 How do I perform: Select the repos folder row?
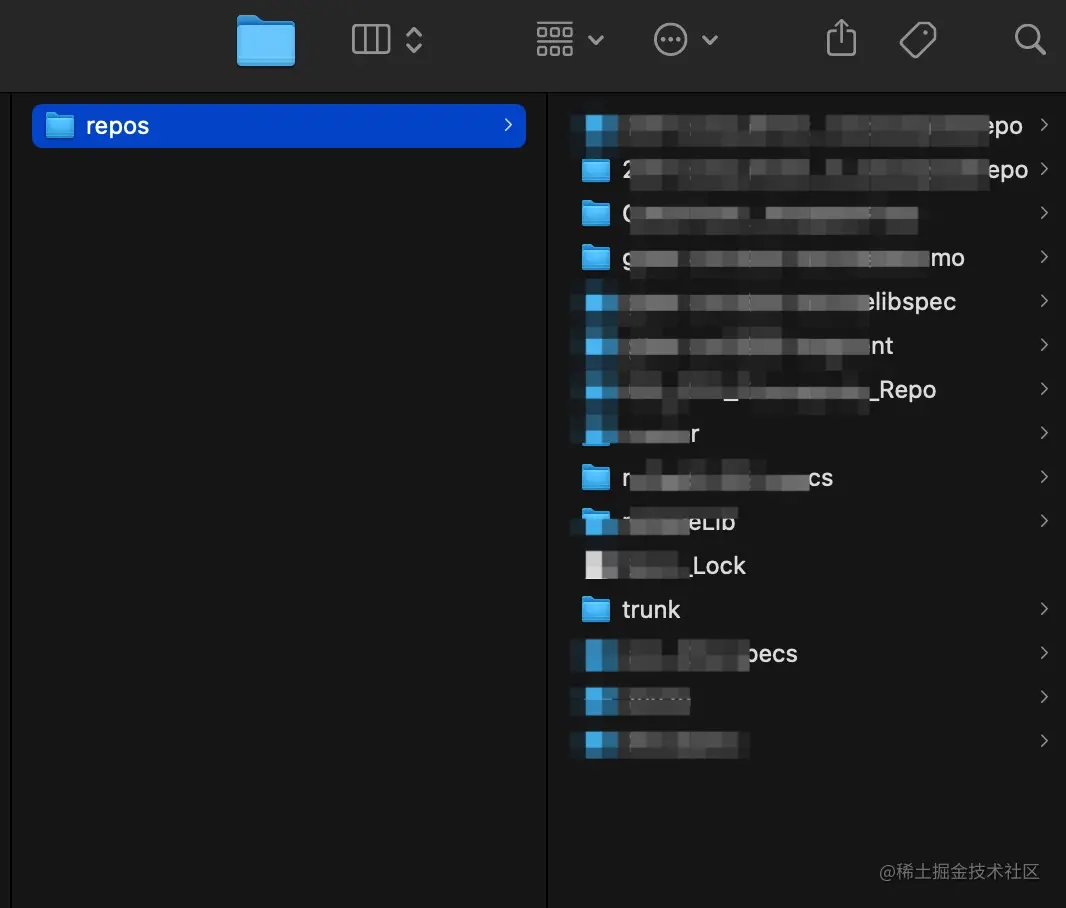coord(279,126)
